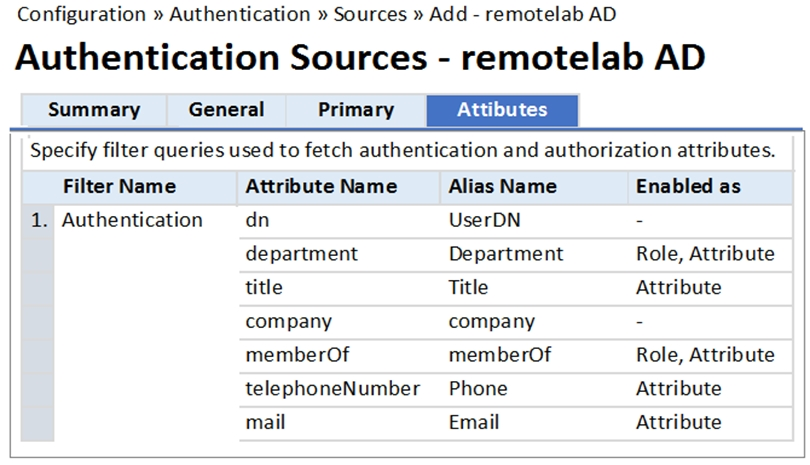This screenshot has width=810, height=465.
Task: Select the Authentication filter row
Action: click(x=132, y=220)
